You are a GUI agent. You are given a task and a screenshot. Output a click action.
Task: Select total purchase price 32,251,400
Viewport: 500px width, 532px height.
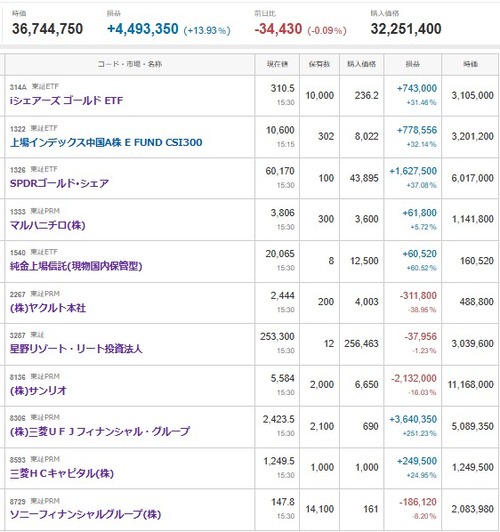tap(406, 29)
